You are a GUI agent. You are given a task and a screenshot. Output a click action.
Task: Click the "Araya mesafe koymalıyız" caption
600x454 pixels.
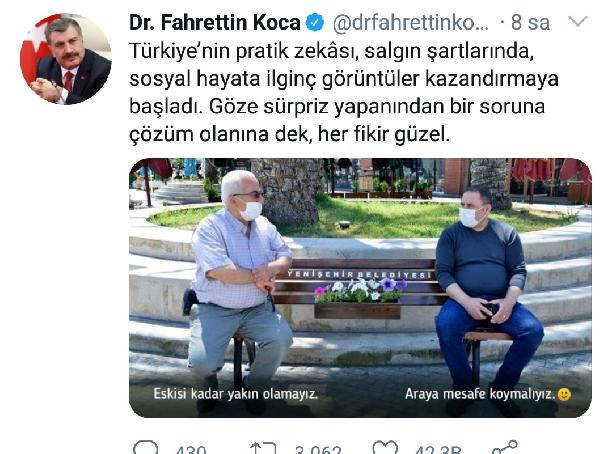coord(480,394)
